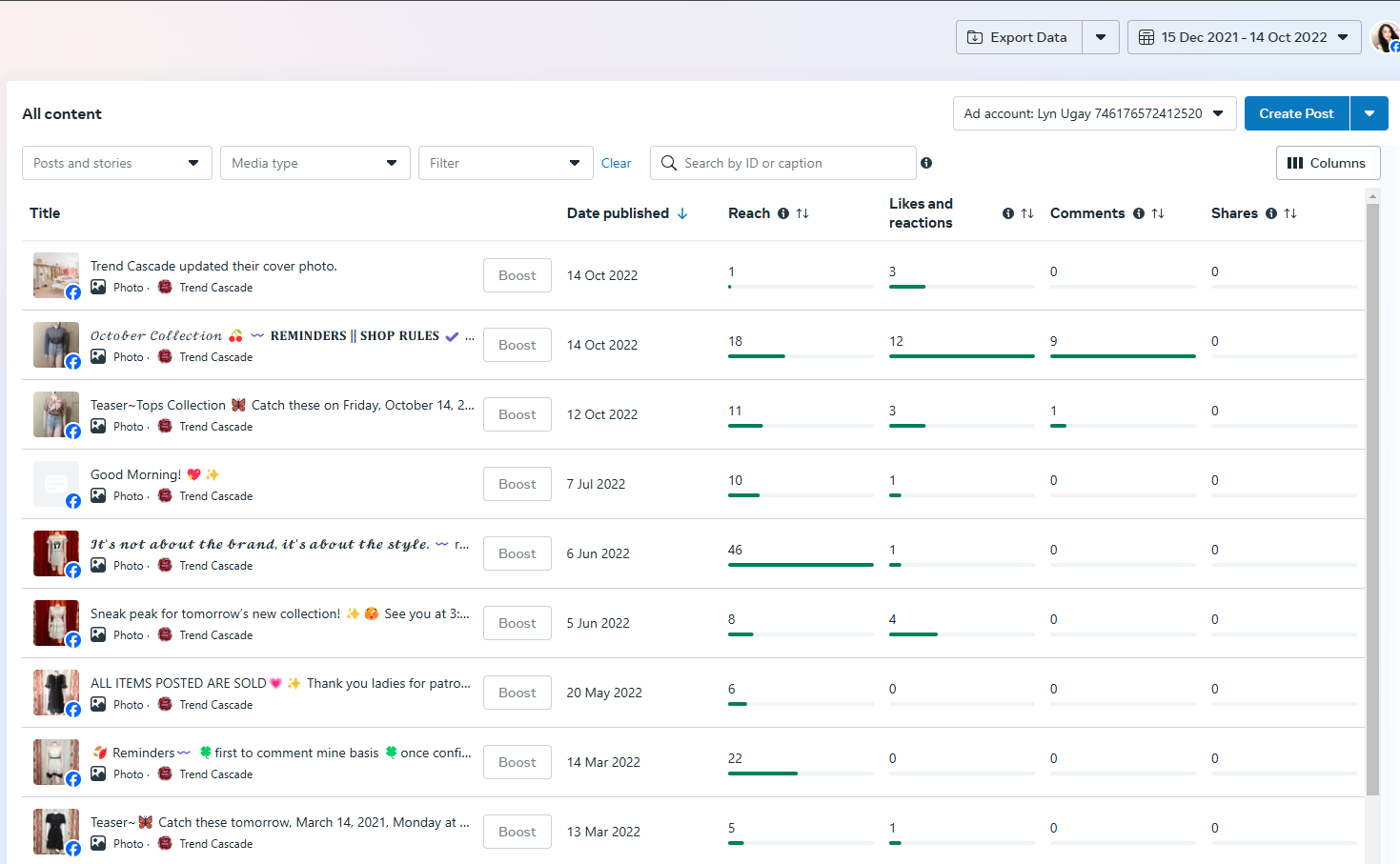1400x864 pixels.
Task: Sort table by Shares arrows icon
Action: (1290, 213)
